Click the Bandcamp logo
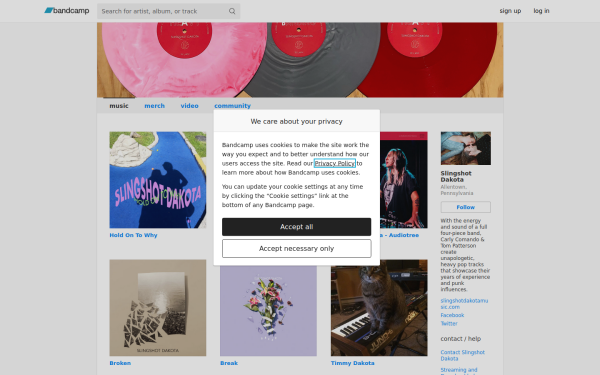 pyautogui.click(x=67, y=11)
